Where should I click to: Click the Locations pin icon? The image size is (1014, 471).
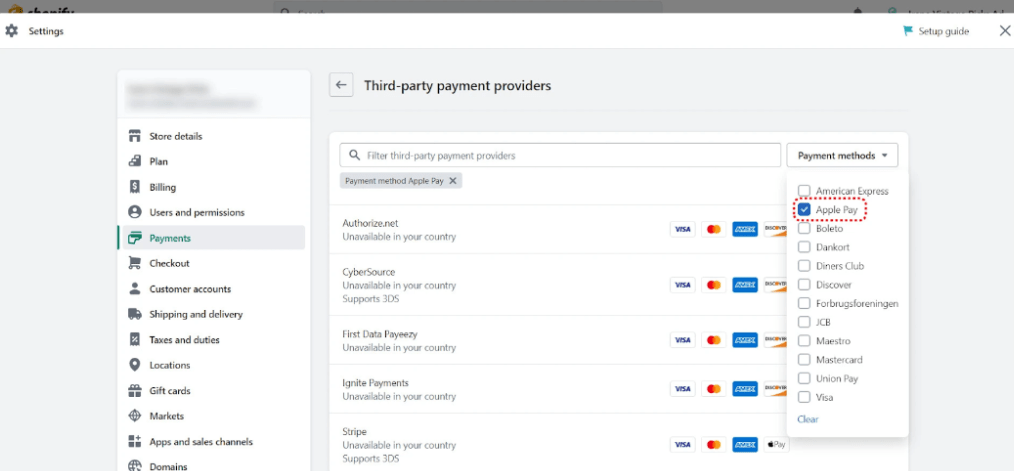[135, 365]
